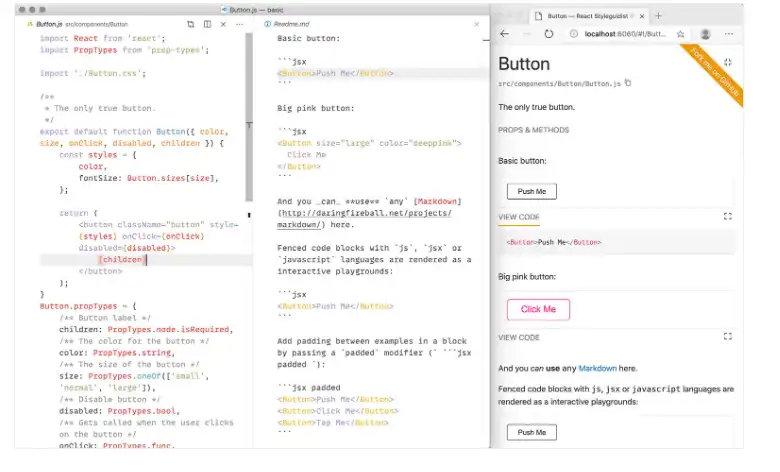This screenshot has width=780, height=472.
Task: Click the Button.js editor vertical scrollbar
Action: coord(249,118)
